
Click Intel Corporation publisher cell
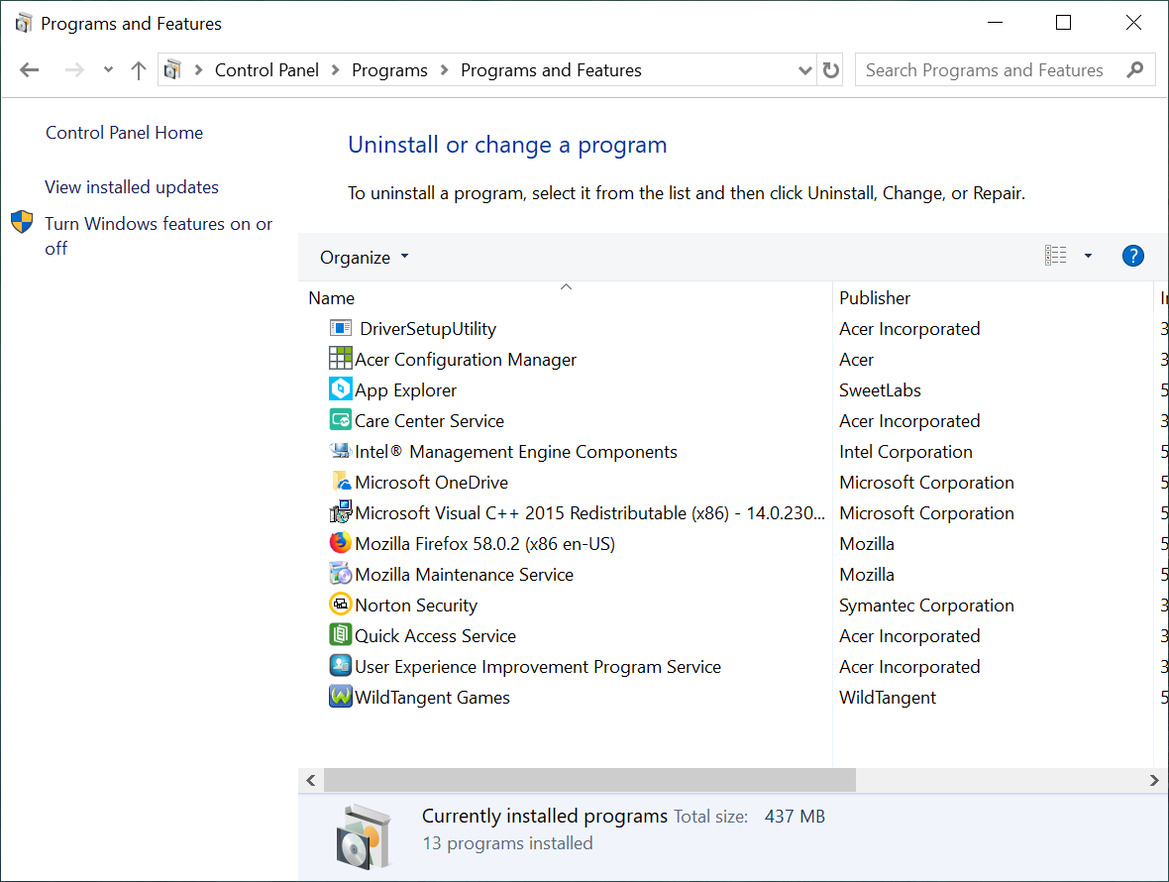coord(905,451)
